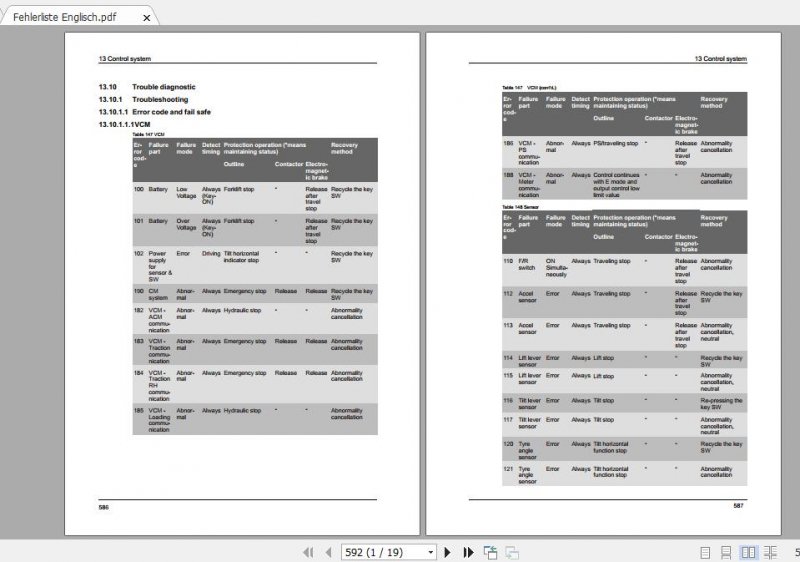The width and height of the screenshot is (800, 562).
Task: Click heading 'Error code and fail safe'
Action: tap(171, 112)
